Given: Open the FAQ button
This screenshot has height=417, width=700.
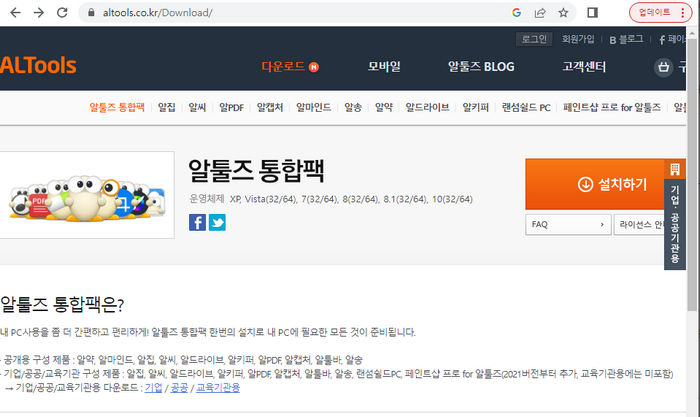Looking at the screenshot, I should (x=568, y=224).
